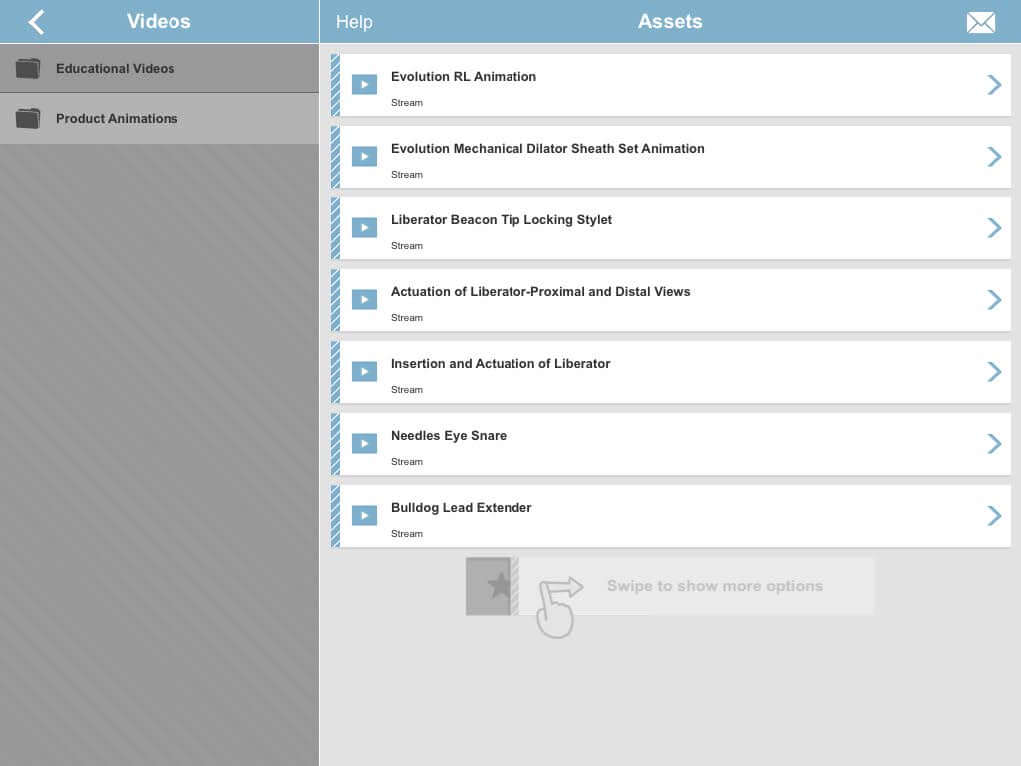Open chevron for Insertion and Actuation of Liberator
Screen dimensions: 1021x766
coord(993,372)
